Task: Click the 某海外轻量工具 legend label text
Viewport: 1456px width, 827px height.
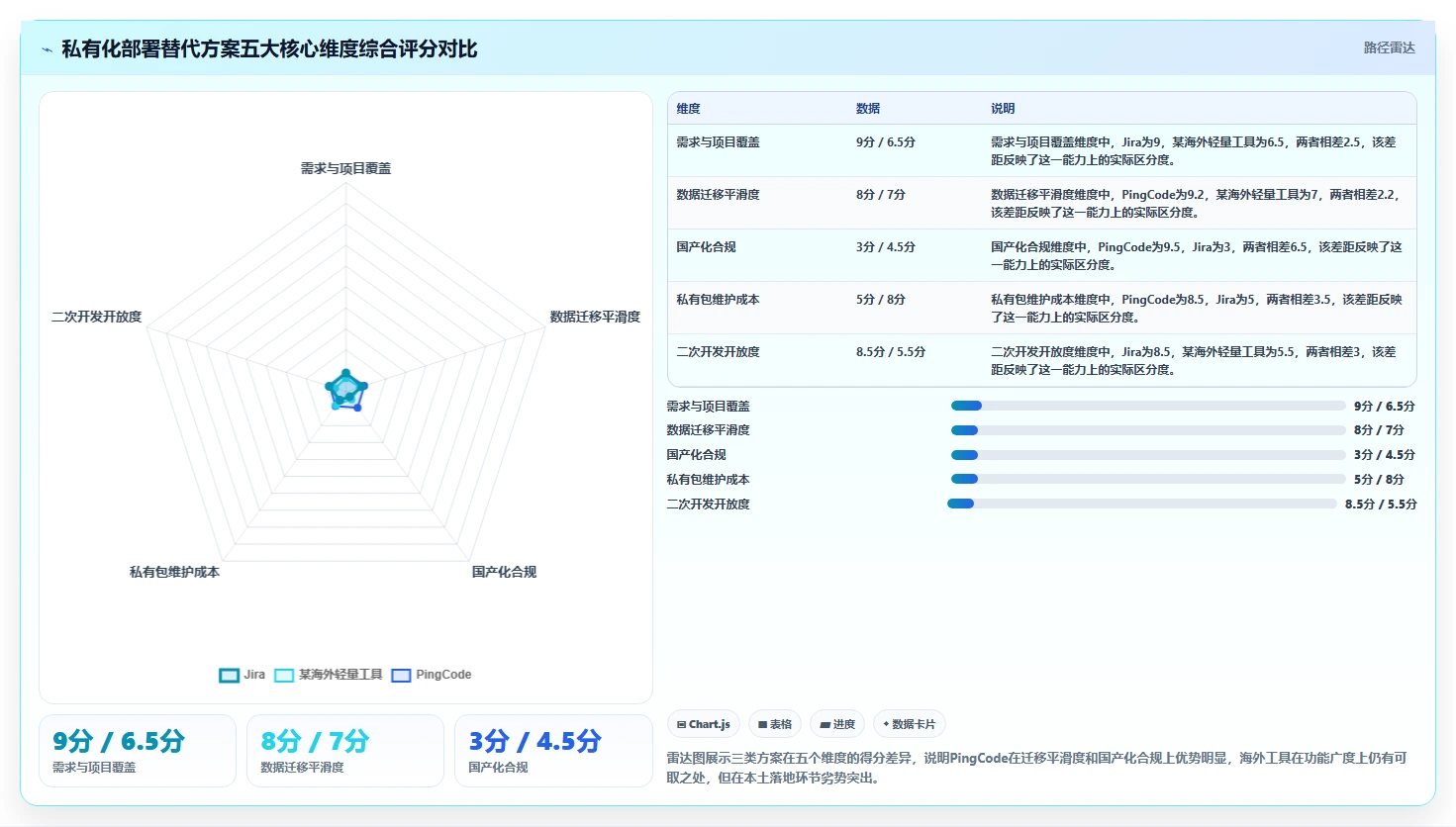Action: click(x=340, y=675)
